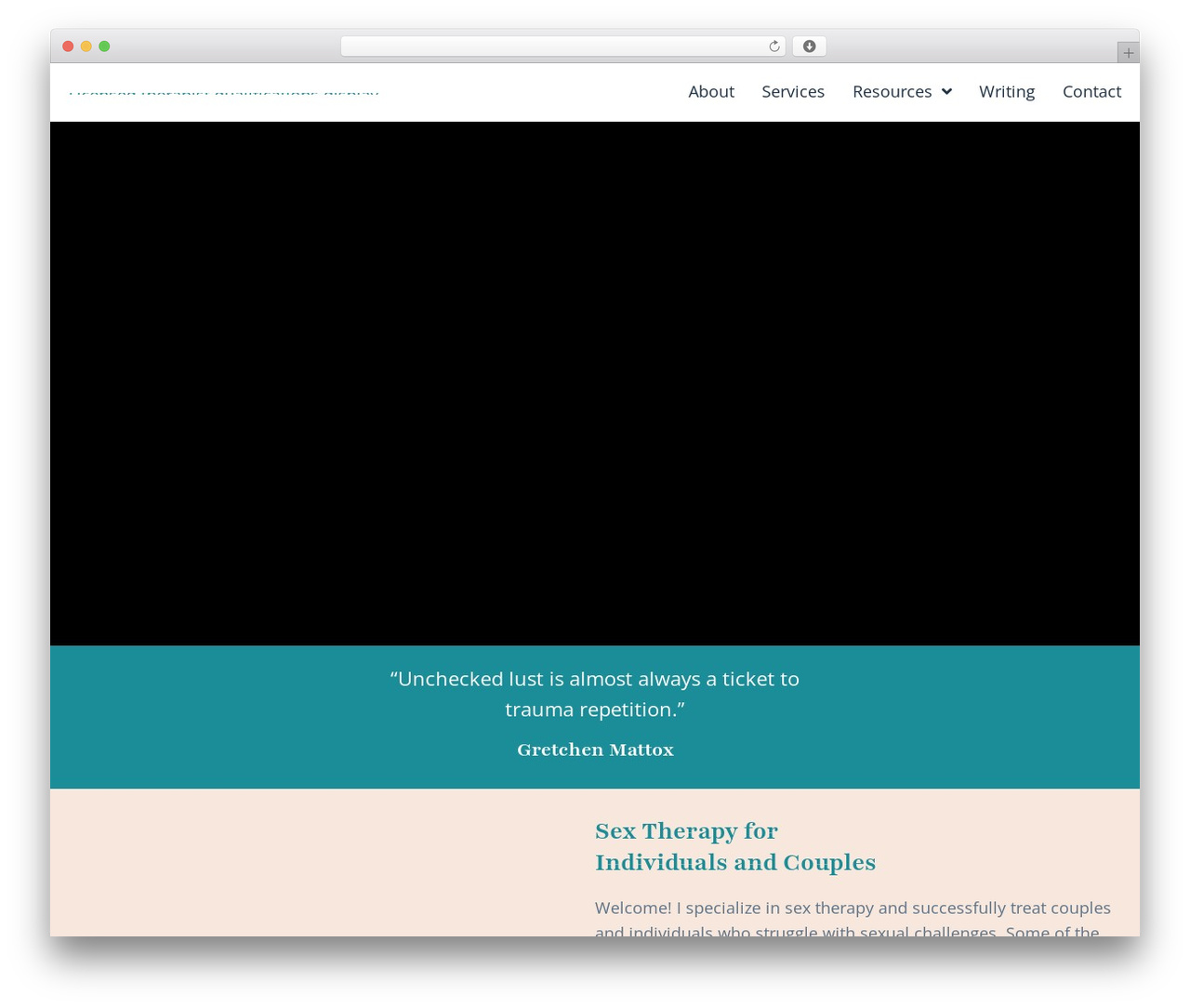
Task: Open the Contact page
Action: click(1091, 91)
